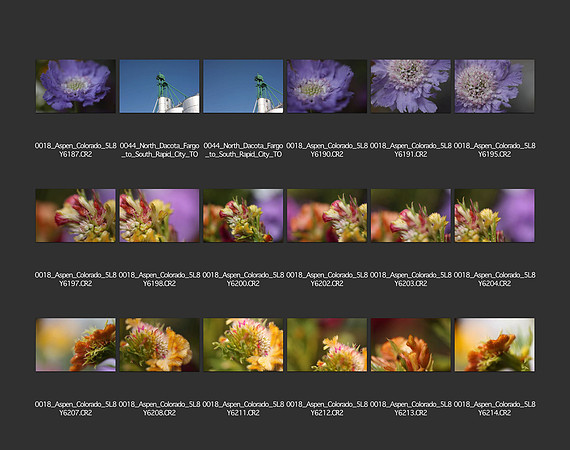Select the filename label ending Y6191.CR2
The image size is (570, 450).
411,150
